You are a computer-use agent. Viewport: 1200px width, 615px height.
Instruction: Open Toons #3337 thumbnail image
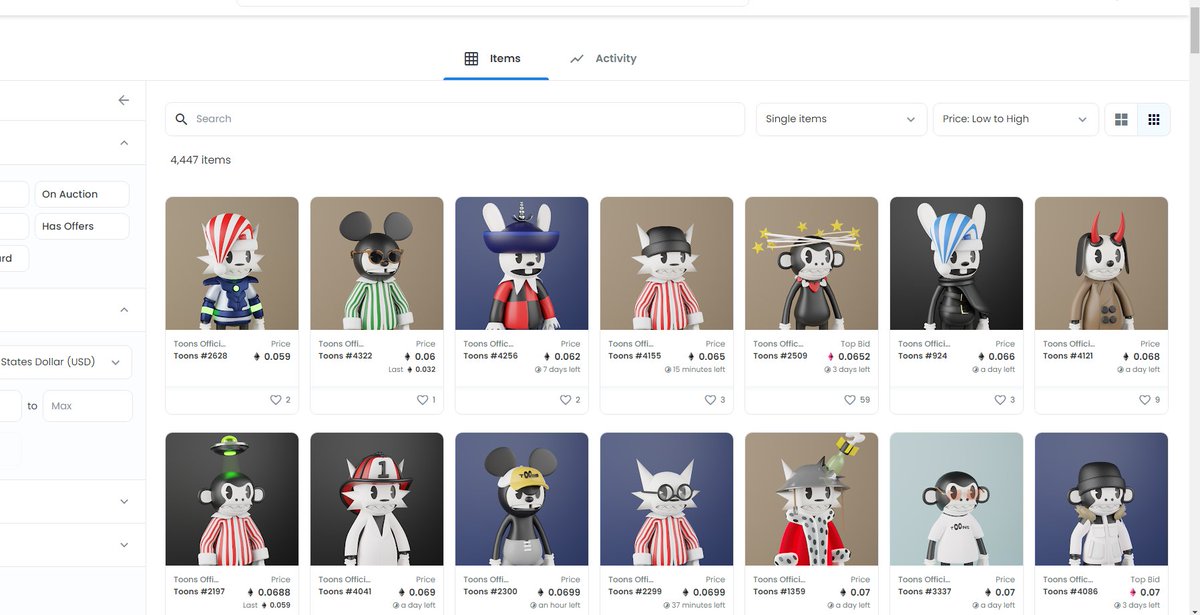pyautogui.click(x=957, y=499)
